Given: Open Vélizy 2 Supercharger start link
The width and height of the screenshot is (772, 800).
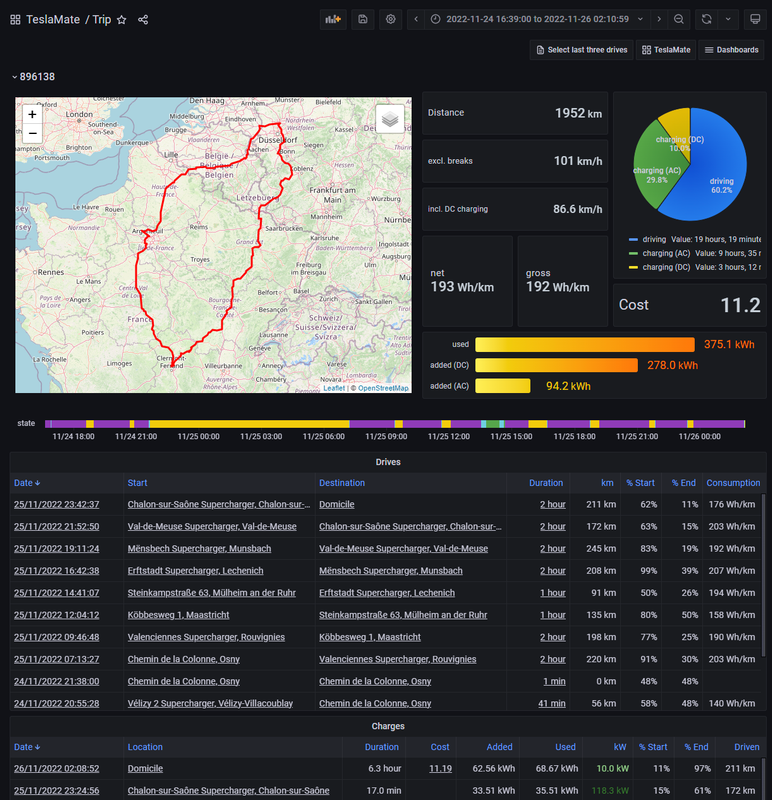Looking at the screenshot, I should point(210,703).
